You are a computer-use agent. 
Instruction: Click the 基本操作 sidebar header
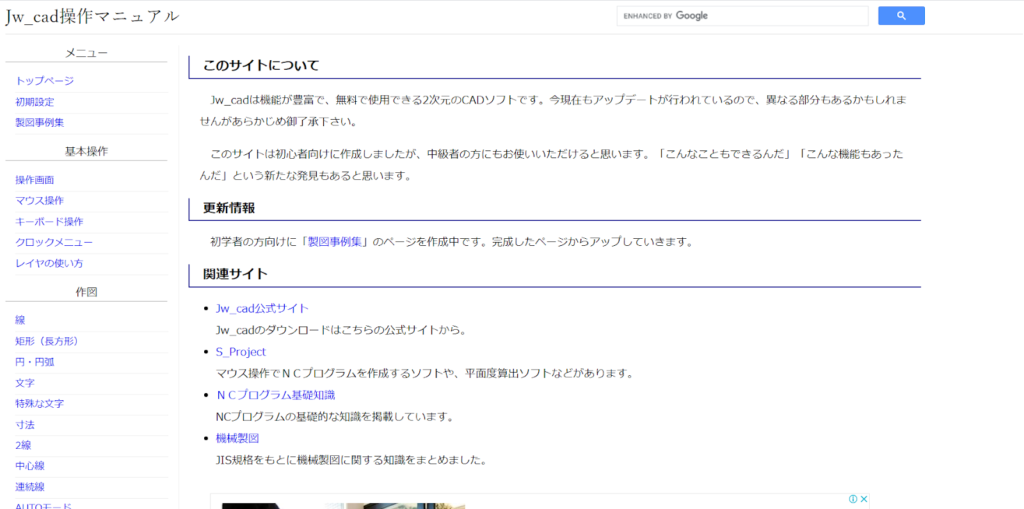tap(86, 152)
